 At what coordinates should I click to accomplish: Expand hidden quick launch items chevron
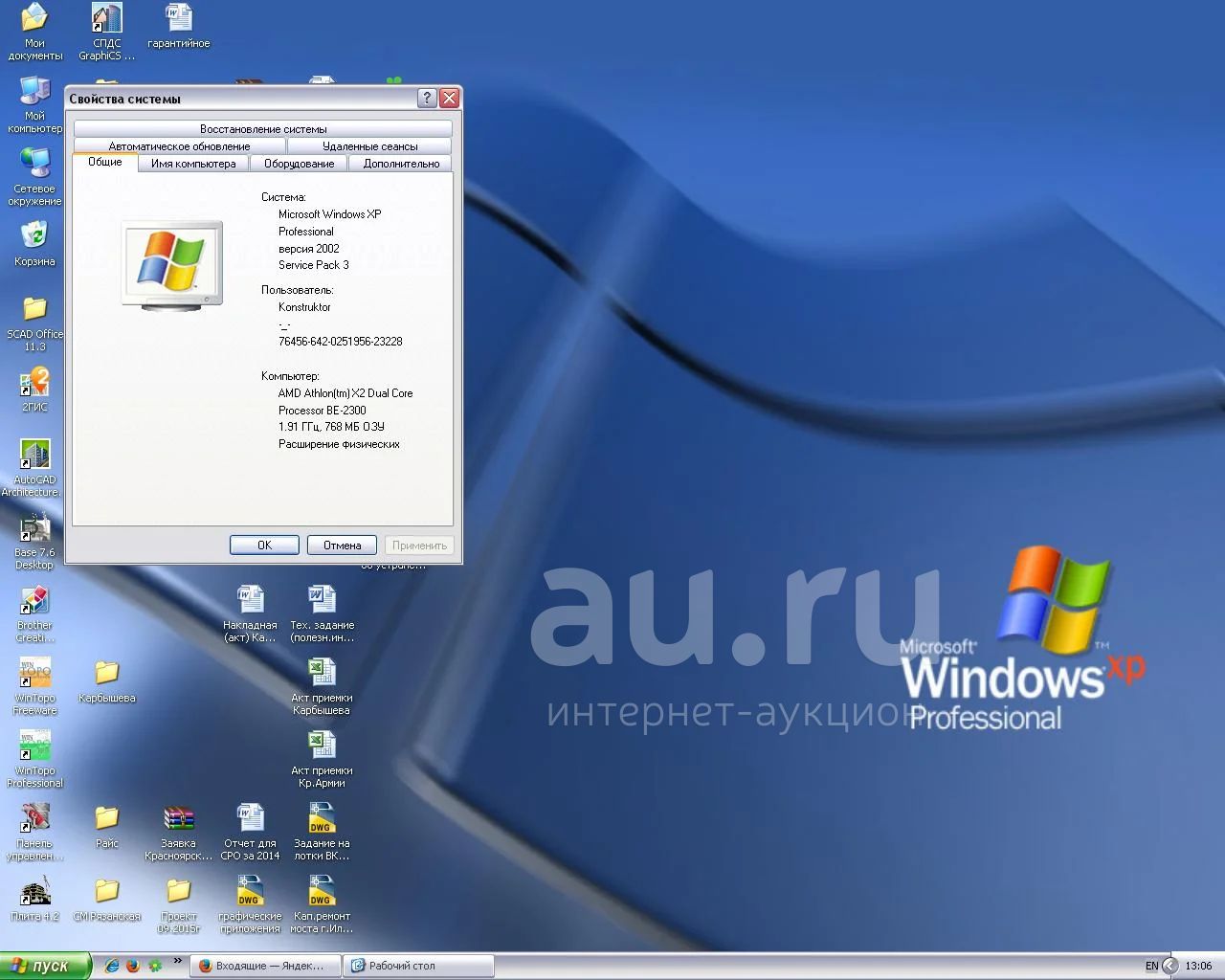tap(177, 961)
